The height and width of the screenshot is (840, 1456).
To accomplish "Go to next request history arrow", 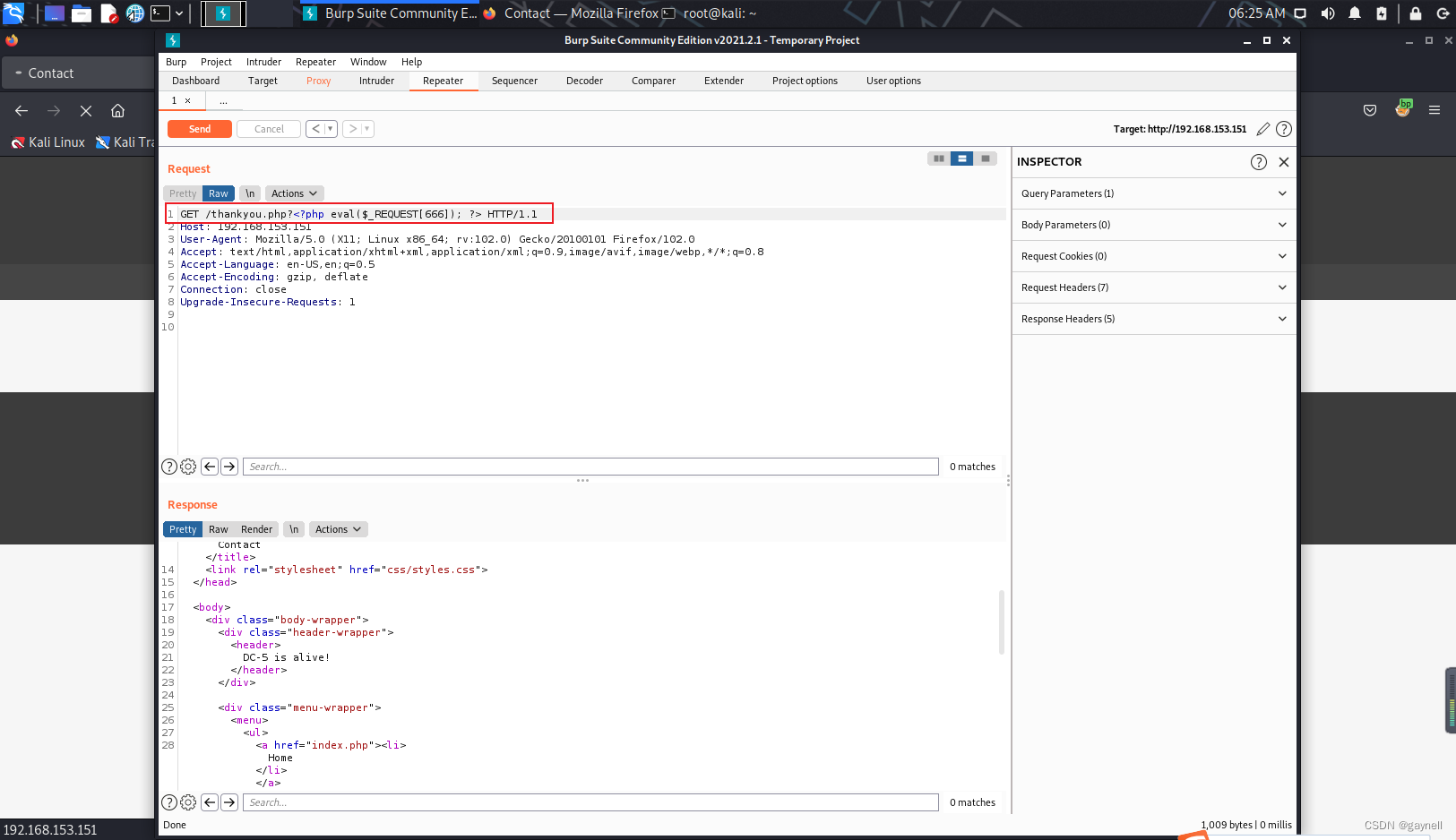I will [352, 129].
